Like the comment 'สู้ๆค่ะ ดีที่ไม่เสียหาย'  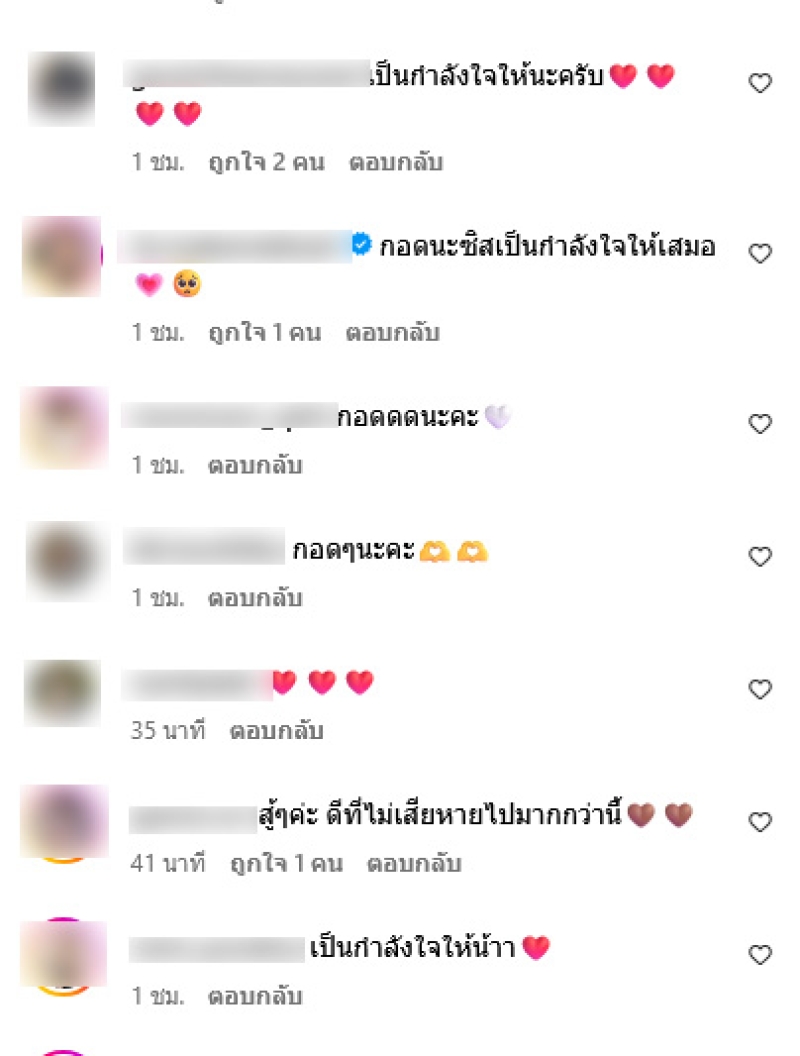[760, 822]
